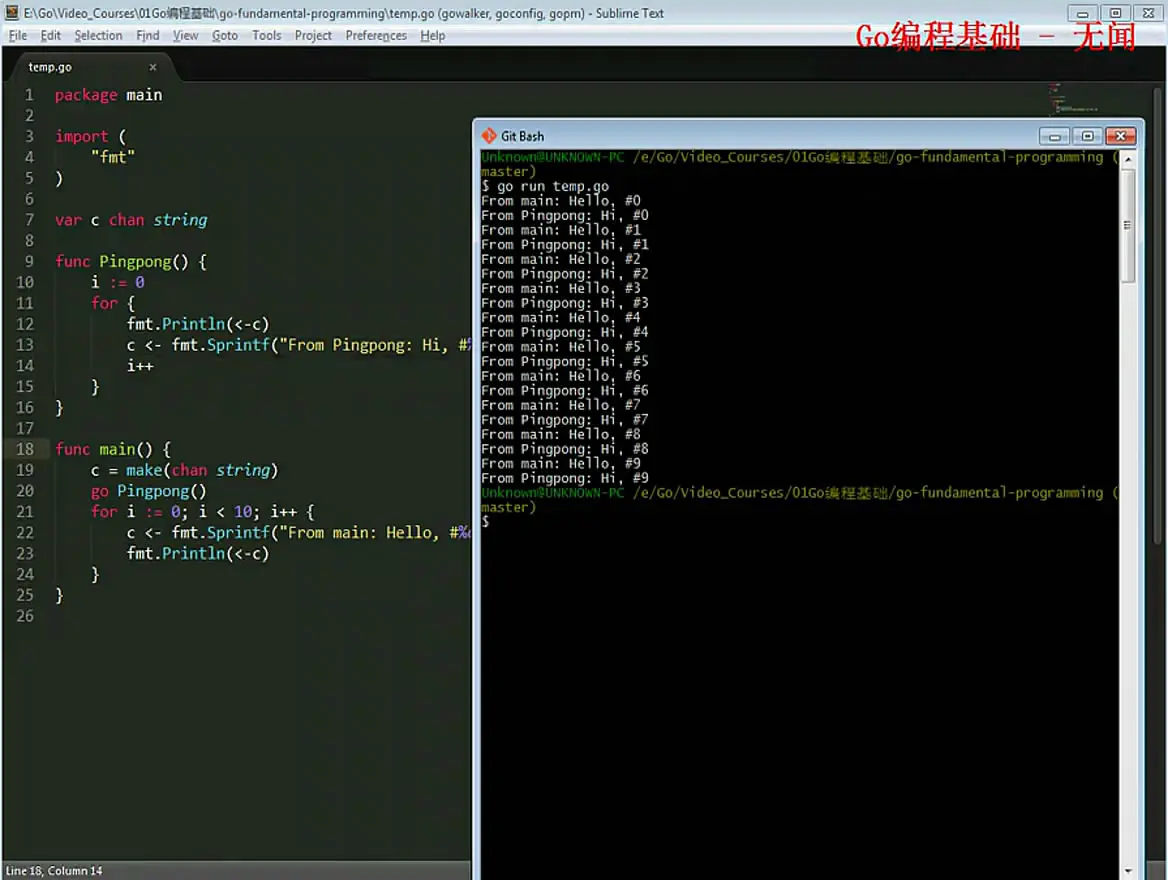
Task: Click 'go Pingpong()' code line
Action: click(x=148, y=491)
